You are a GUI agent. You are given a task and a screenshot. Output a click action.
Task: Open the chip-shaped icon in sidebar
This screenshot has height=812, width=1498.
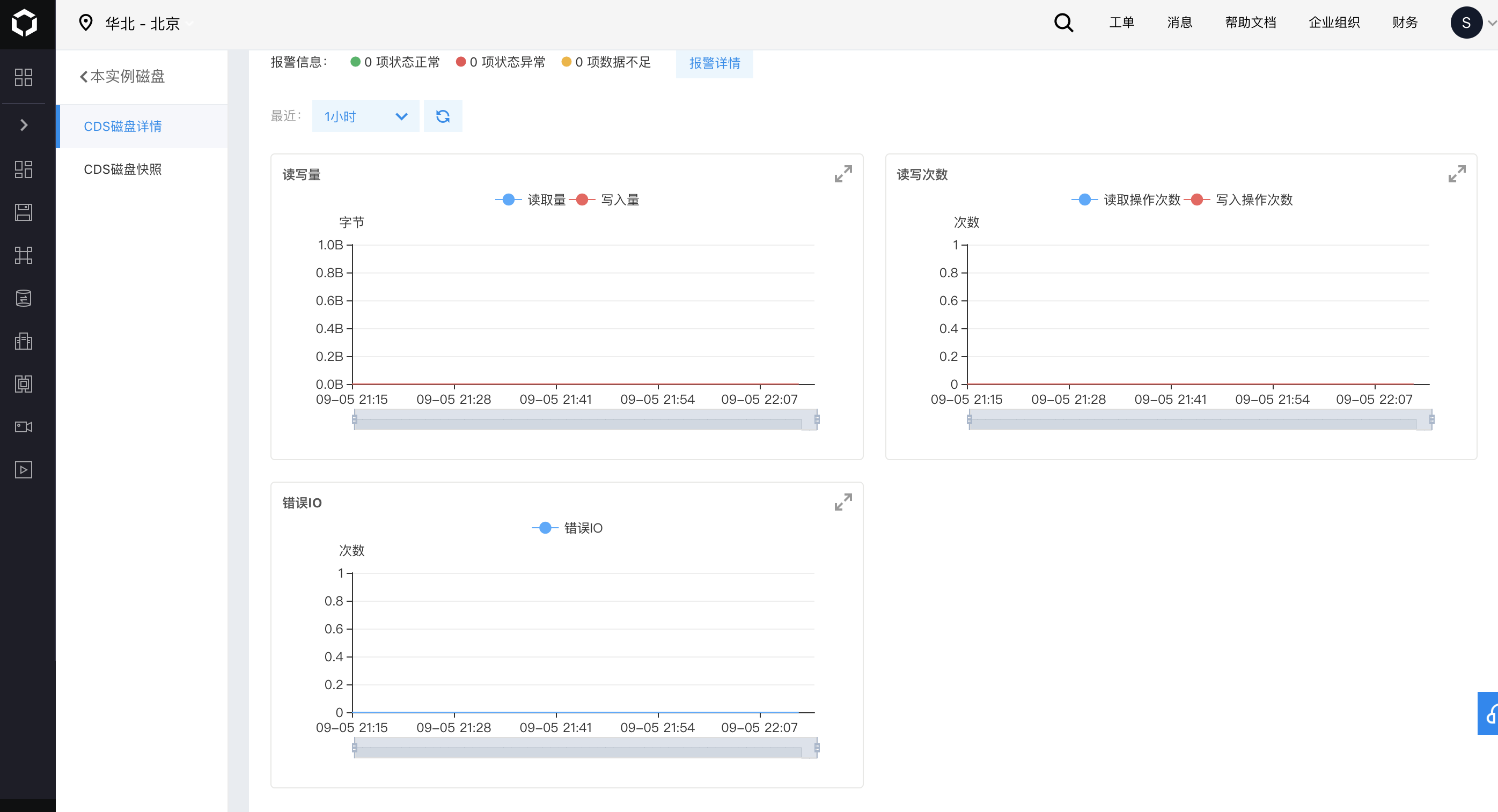(x=23, y=383)
